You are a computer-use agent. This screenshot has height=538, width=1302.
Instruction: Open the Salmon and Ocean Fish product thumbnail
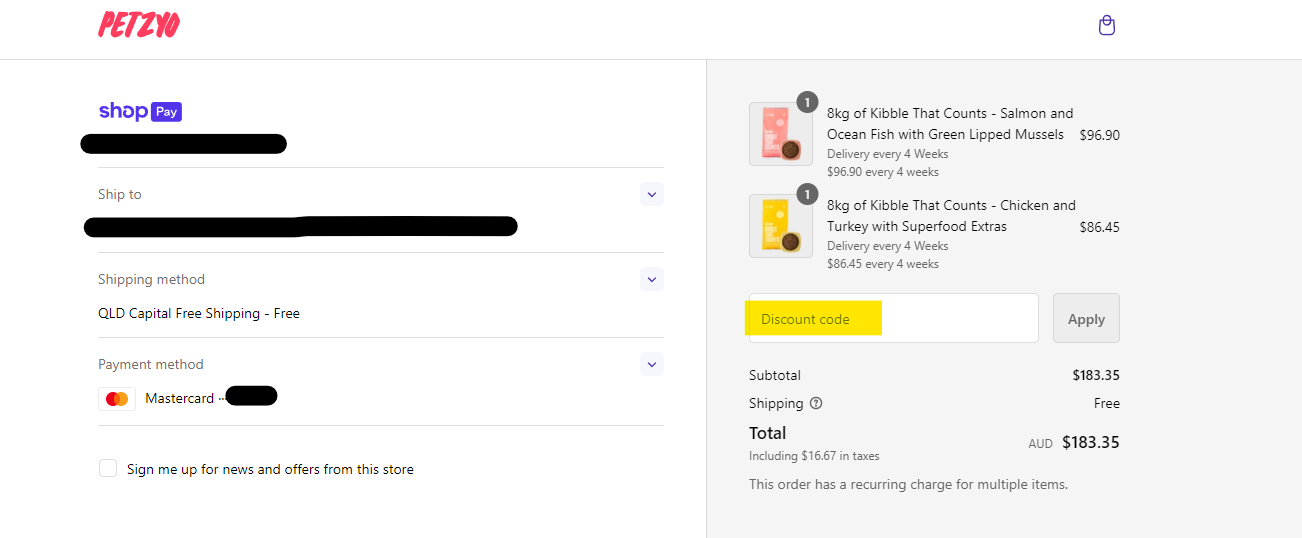pos(780,134)
